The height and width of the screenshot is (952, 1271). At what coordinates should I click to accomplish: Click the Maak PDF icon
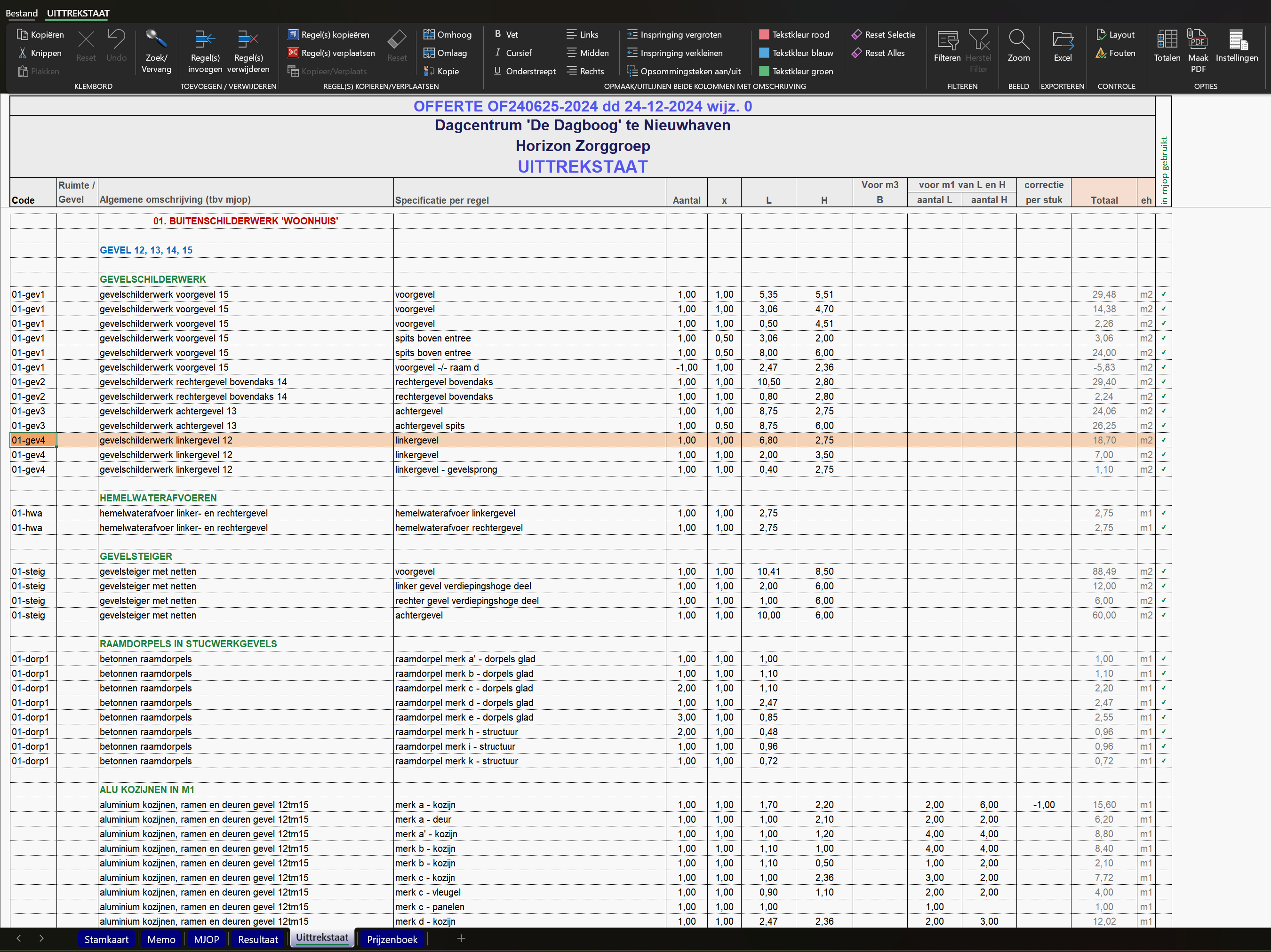pyautogui.click(x=1198, y=40)
